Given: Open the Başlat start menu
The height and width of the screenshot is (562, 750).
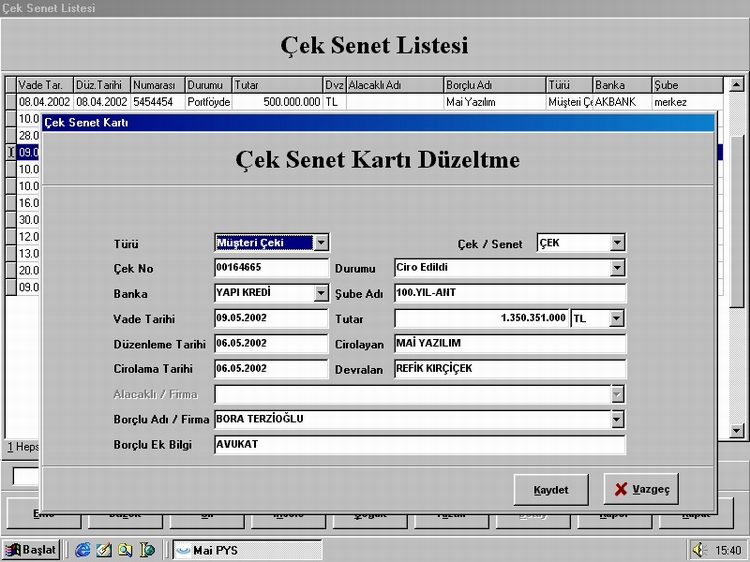Looking at the screenshot, I should [x=31, y=550].
